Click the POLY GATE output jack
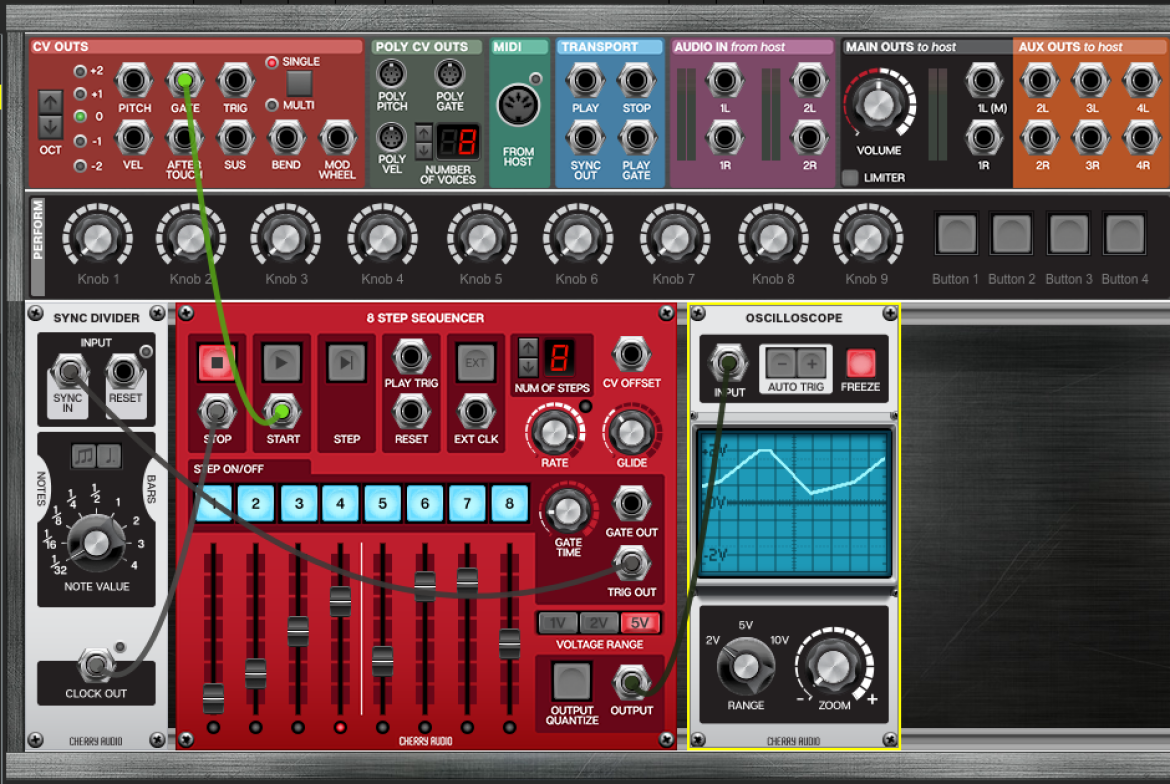The width and height of the screenshot is (1170, 784). coord(449,75)
